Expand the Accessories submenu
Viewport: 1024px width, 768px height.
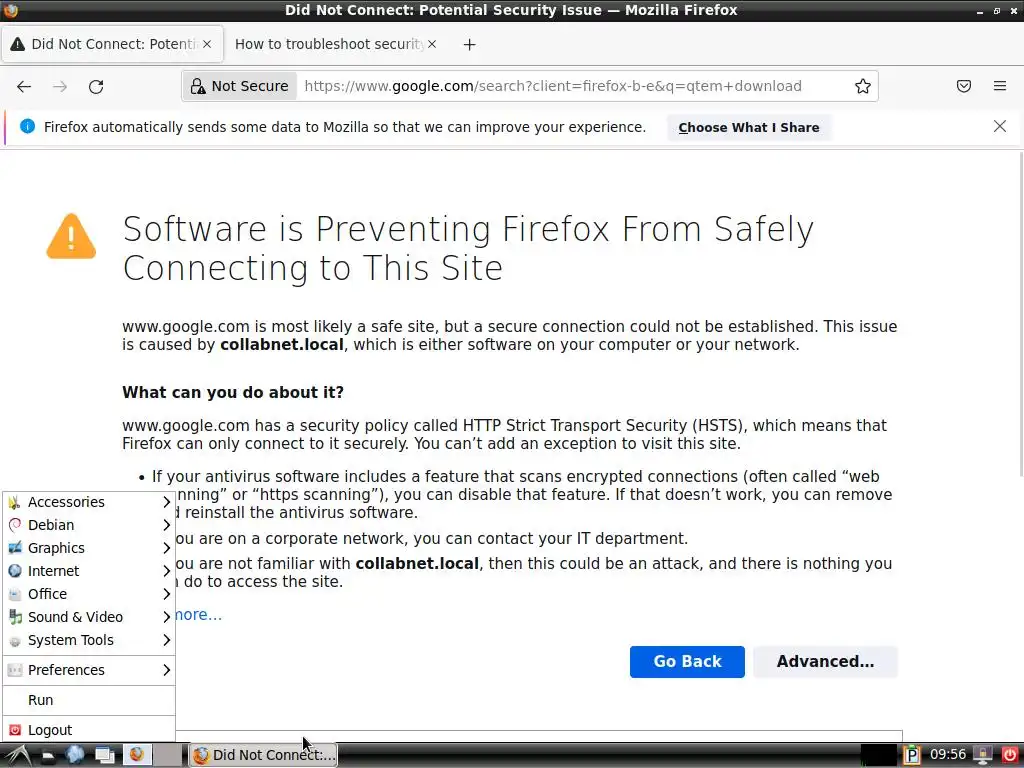tap(89, 502)
